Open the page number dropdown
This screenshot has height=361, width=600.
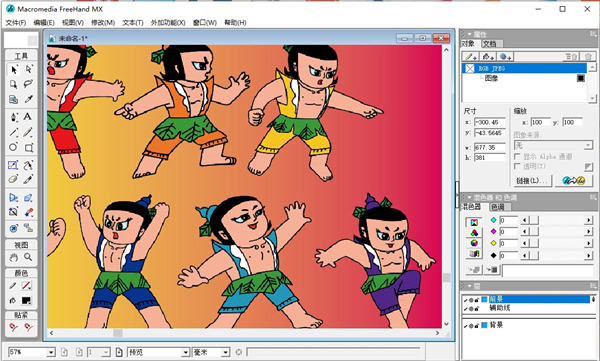tap(106, 352)
